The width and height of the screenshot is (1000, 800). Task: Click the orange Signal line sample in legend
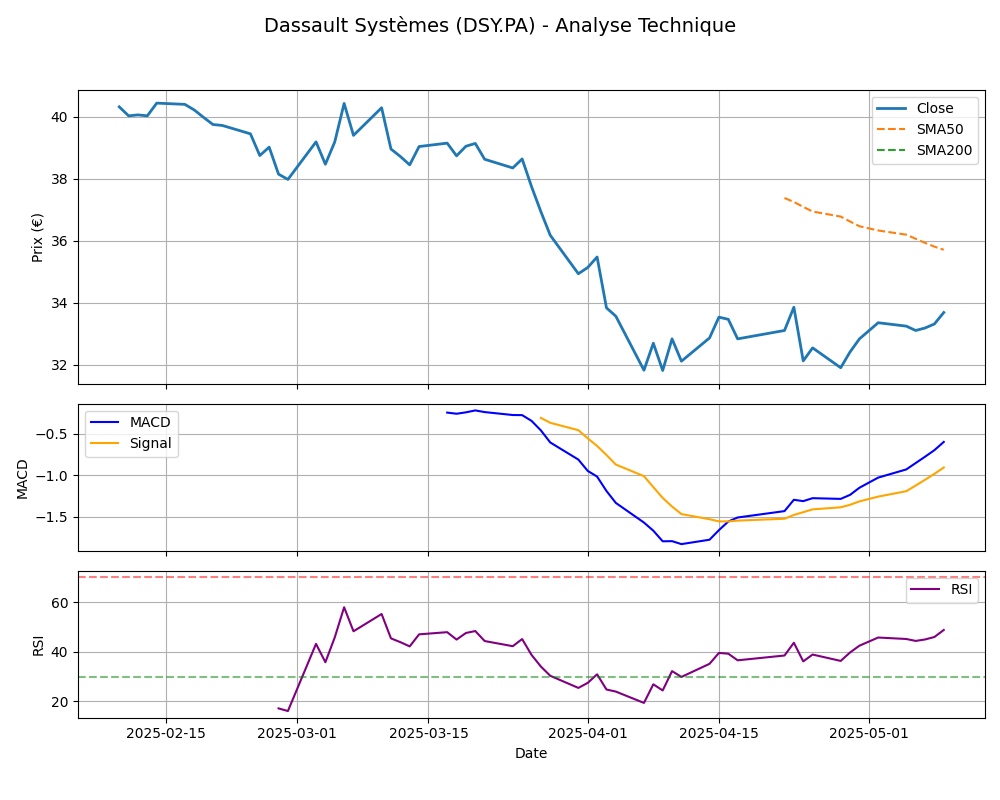click(x=105, y=443)
